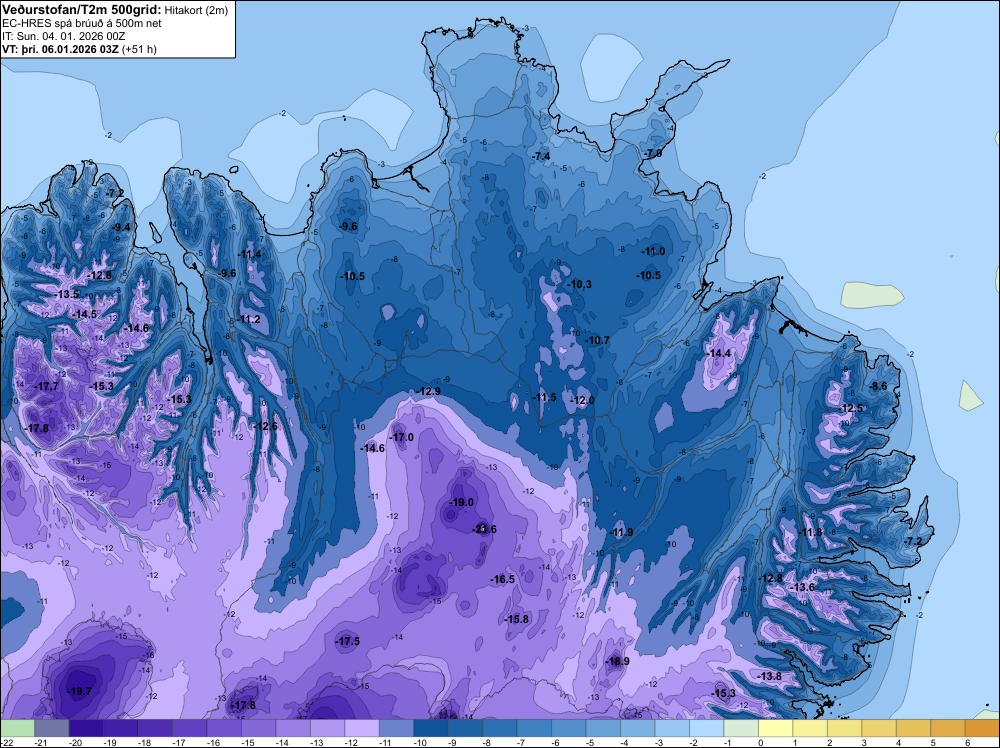
Task: Click the legend color swatch labeled -10
Action: (x=430, y=728)
